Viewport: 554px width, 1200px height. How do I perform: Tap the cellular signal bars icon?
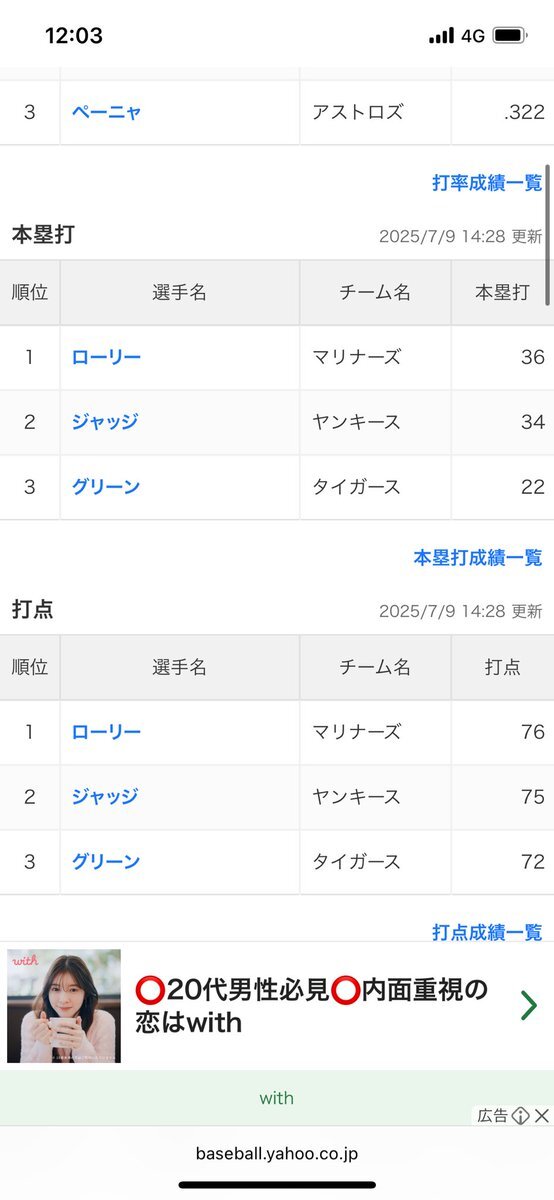tap(441, 36)
